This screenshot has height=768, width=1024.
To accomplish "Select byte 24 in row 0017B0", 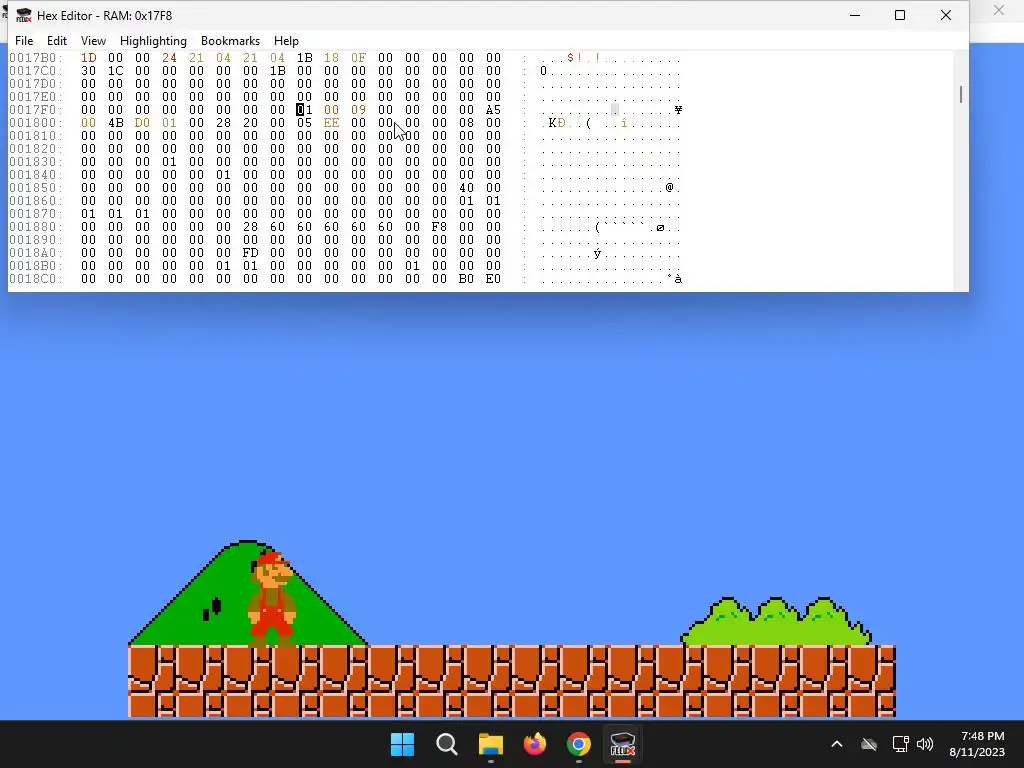I will tap(169, 58).
